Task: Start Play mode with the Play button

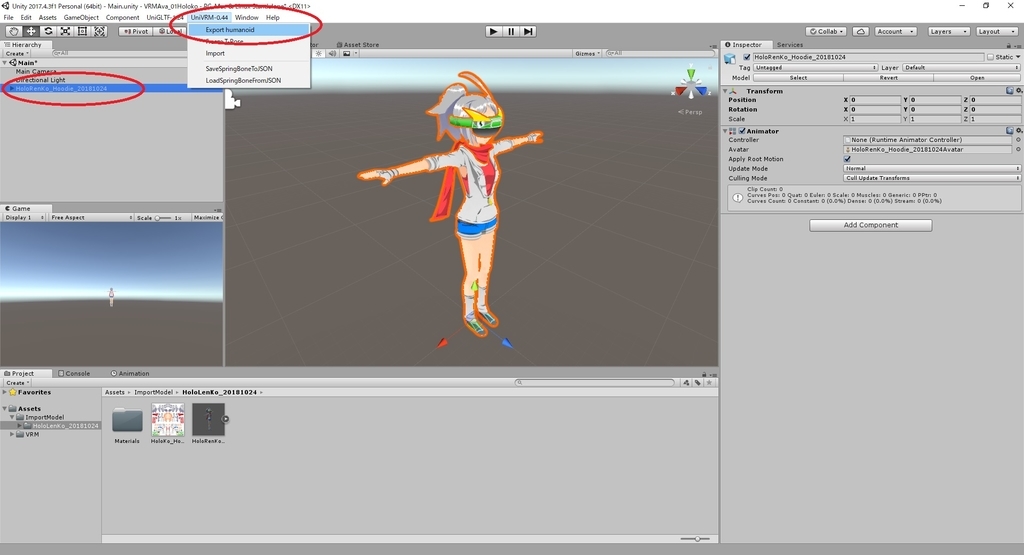Action: coord(493,31)
